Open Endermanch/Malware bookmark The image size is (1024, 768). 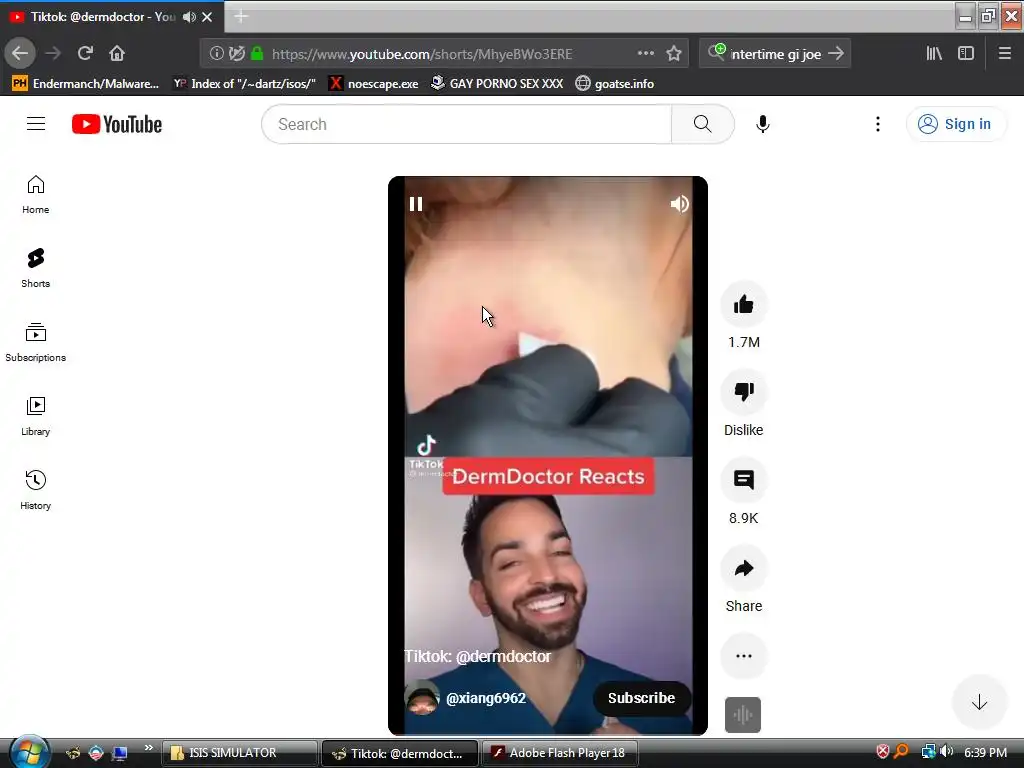coord(86,84)
